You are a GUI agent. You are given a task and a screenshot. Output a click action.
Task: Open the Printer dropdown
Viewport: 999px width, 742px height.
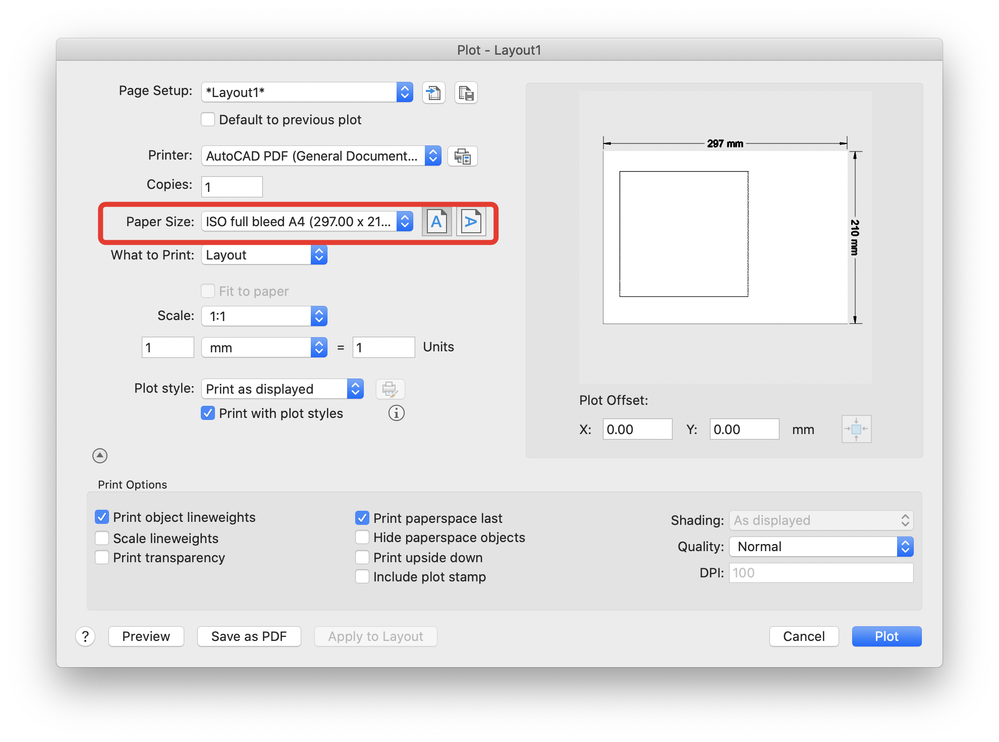coord(321,156)
